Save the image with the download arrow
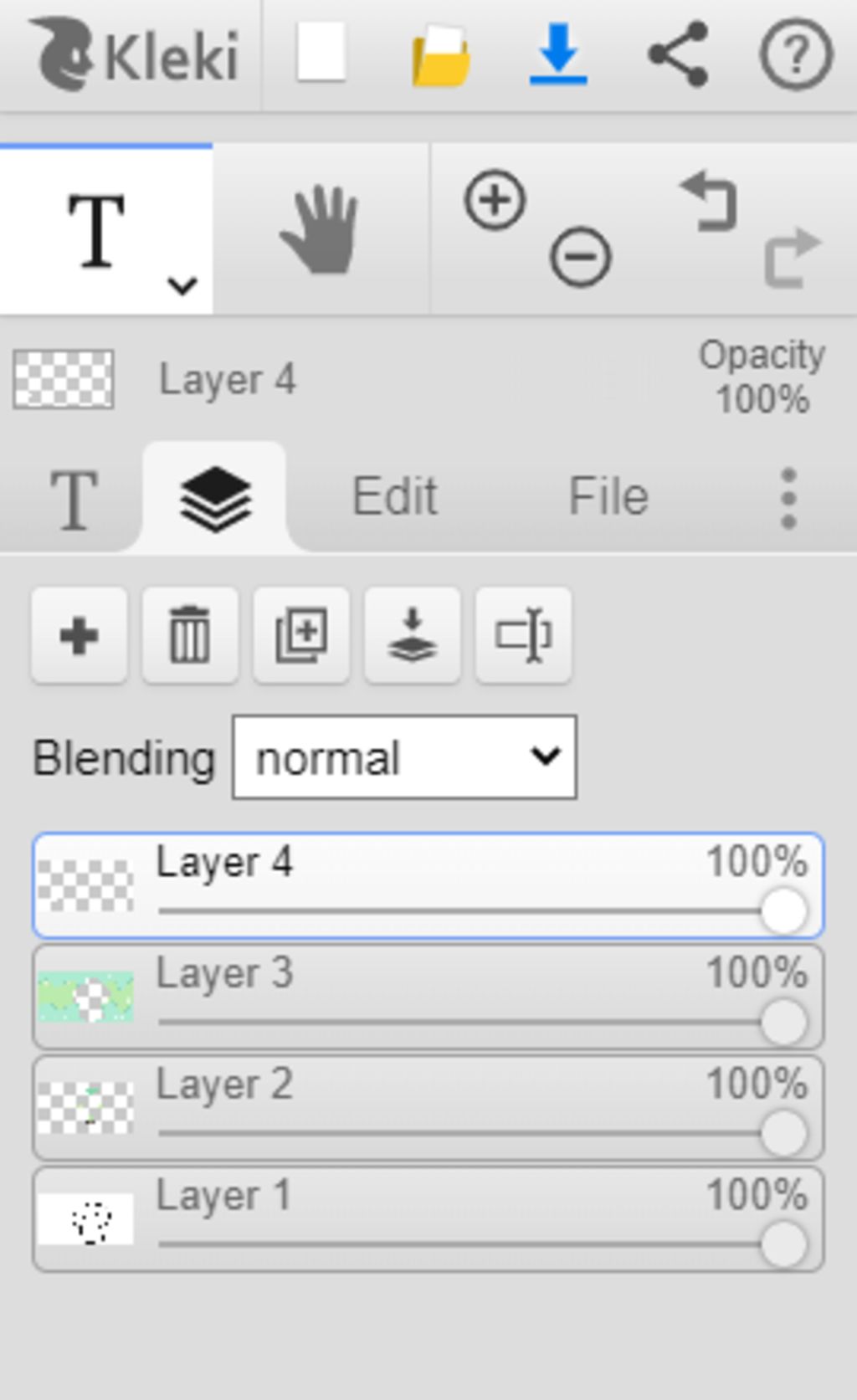Image resolution: width=857 pixels, height=1400 pixels. [x=558, y=54]
